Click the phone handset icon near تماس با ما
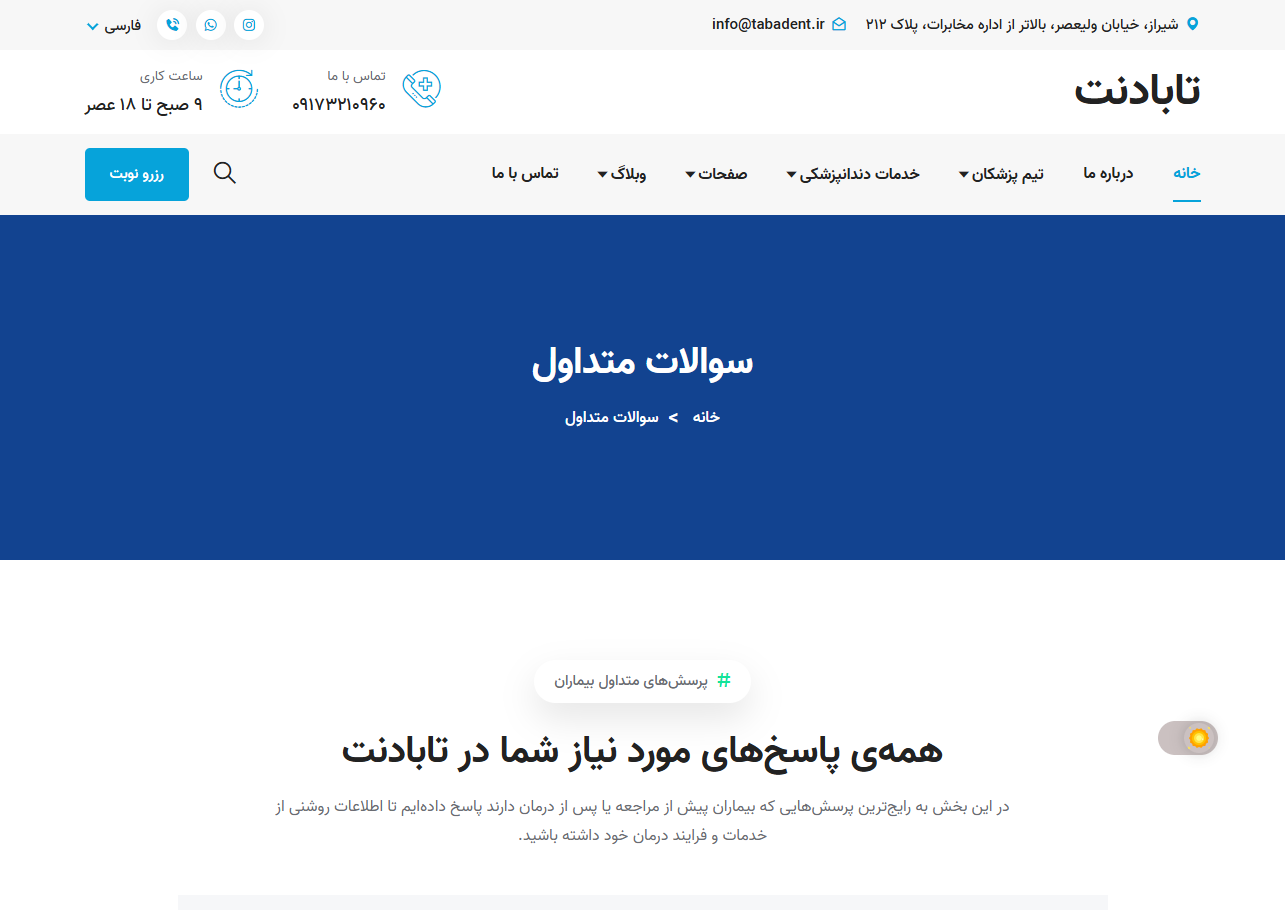 pyautogui.click(x=421, y=88)
